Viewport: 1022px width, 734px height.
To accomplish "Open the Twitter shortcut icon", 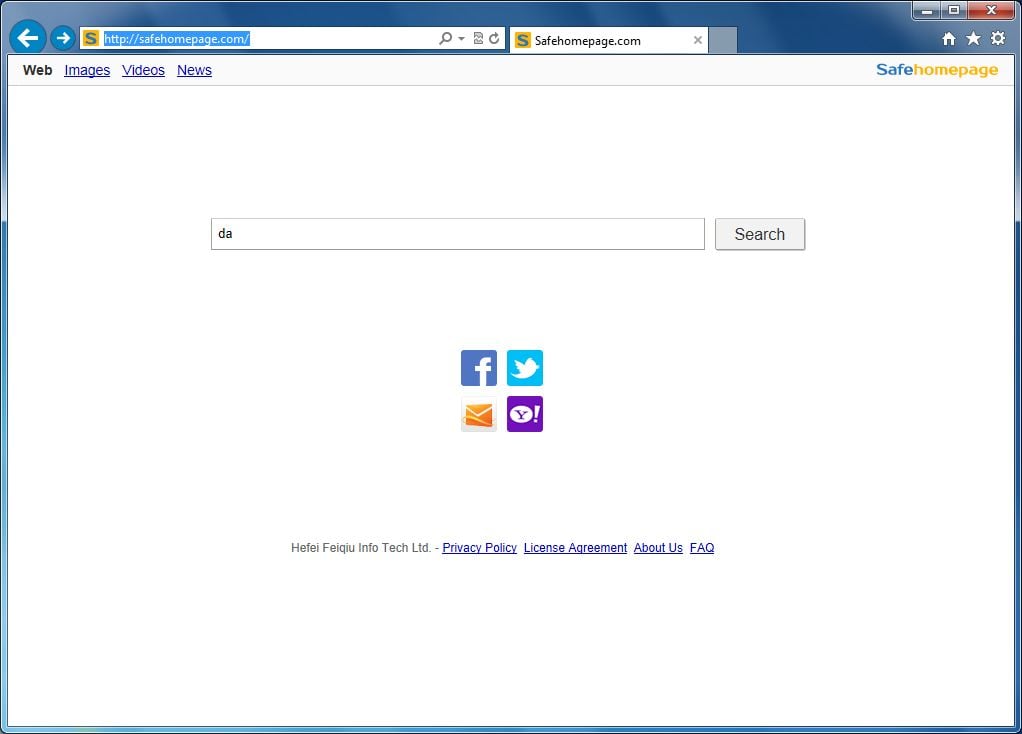I will point(525,368).
